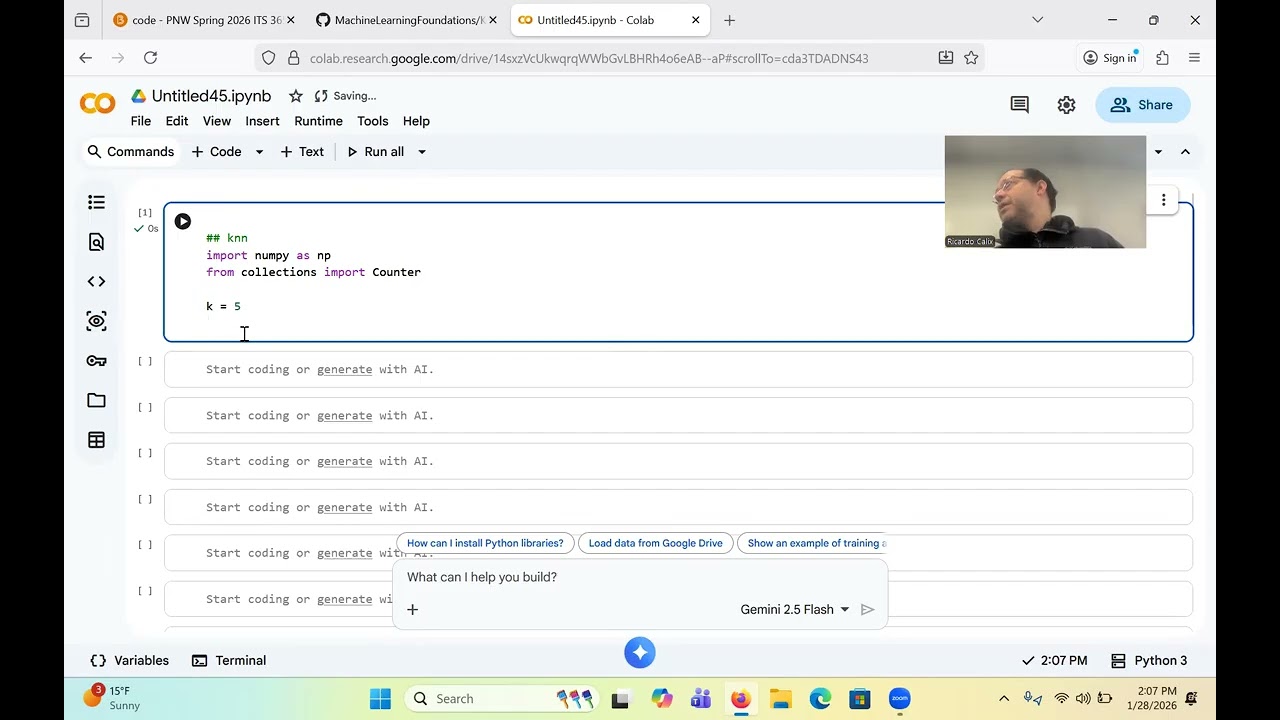Click the Gemini sparkle button at bottom
The width and height of the screenshot is (1280, 720).
pyautogui.click(x=640, y=653)
